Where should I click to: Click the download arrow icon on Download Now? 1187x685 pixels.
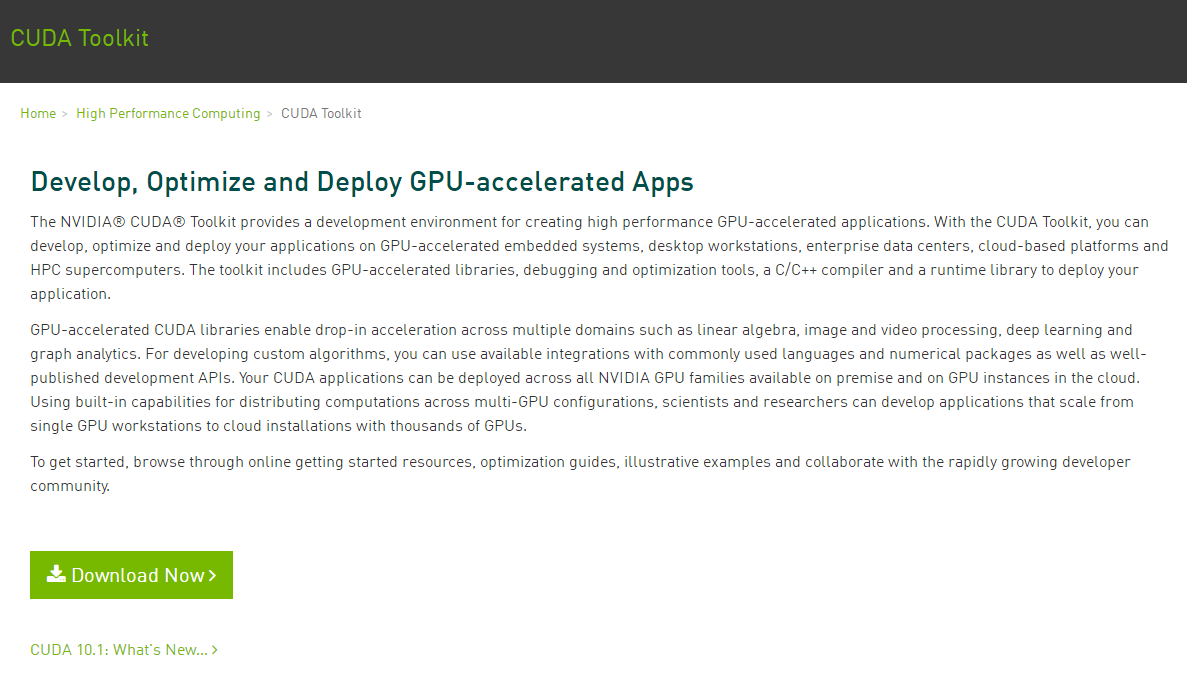pos(56,574)
